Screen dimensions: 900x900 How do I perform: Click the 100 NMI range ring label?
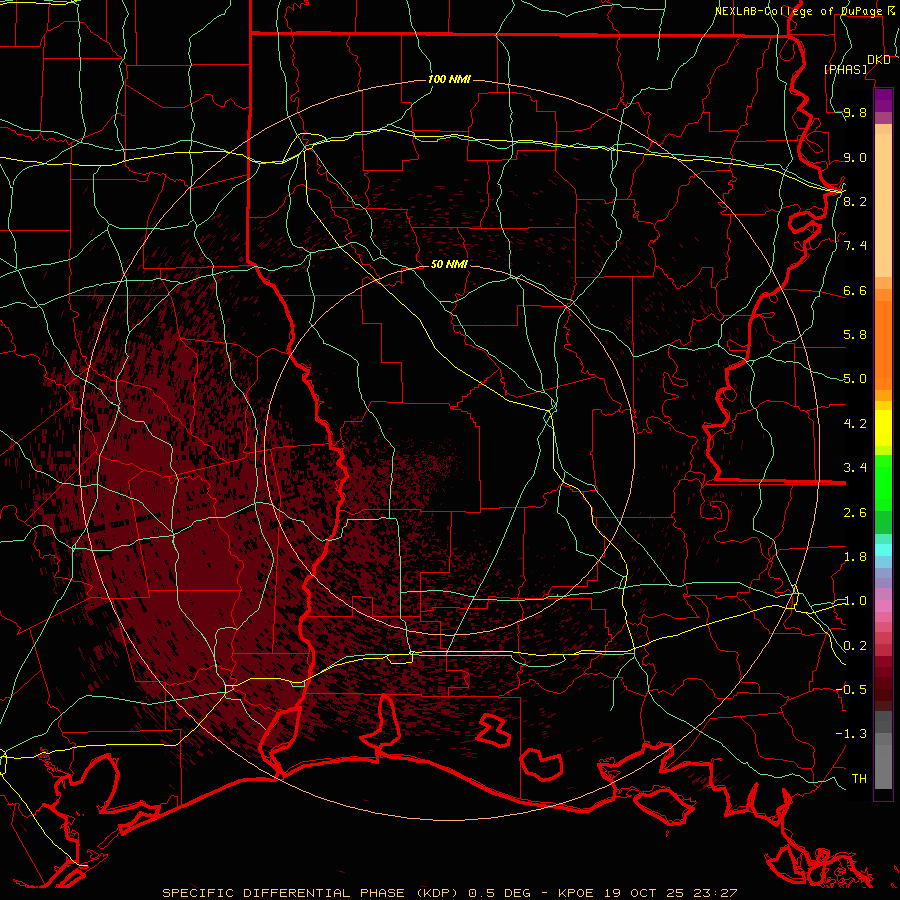449,79
